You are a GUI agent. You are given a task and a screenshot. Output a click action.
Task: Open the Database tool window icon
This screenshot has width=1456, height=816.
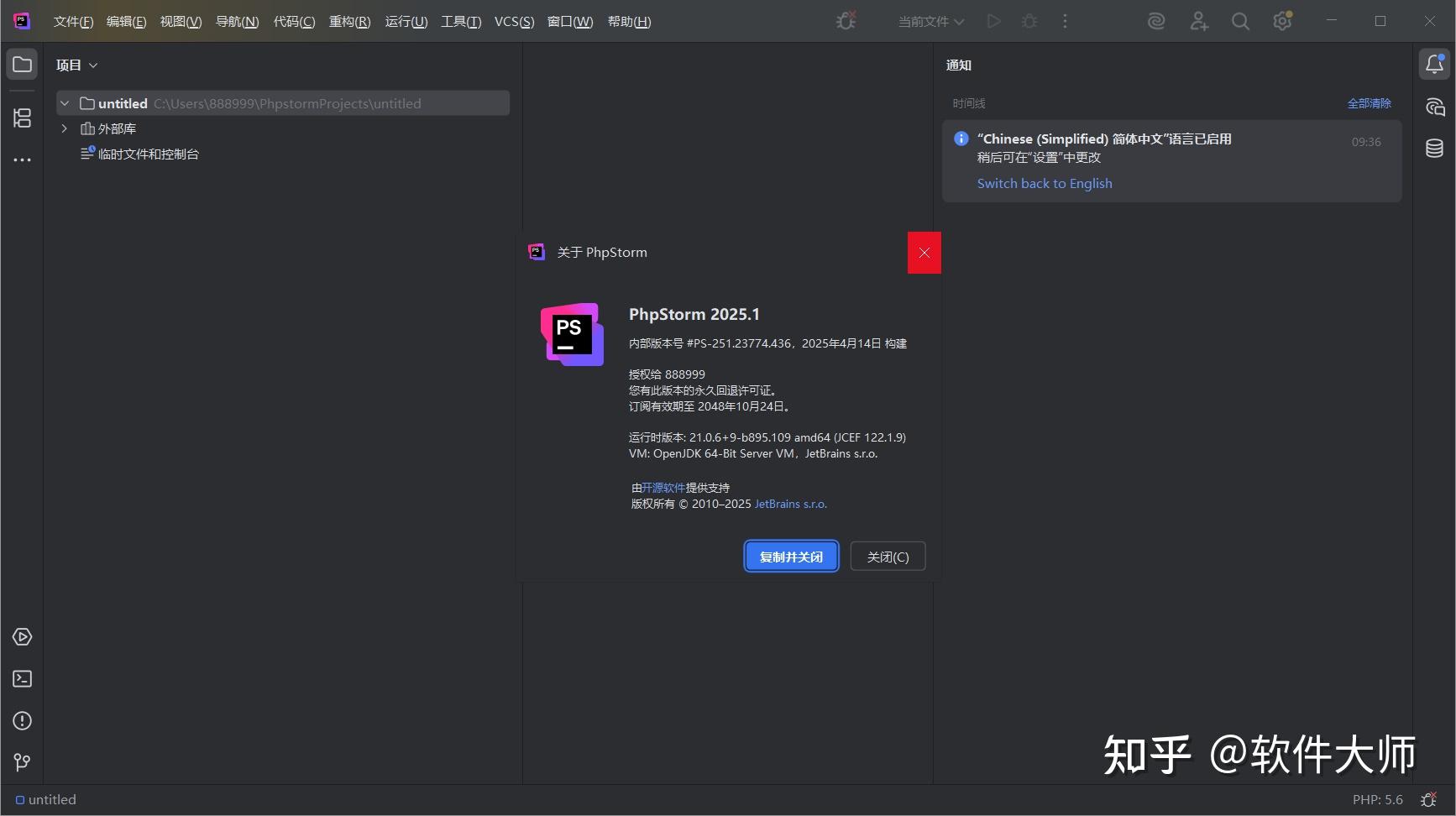[x=1435, y=149]
